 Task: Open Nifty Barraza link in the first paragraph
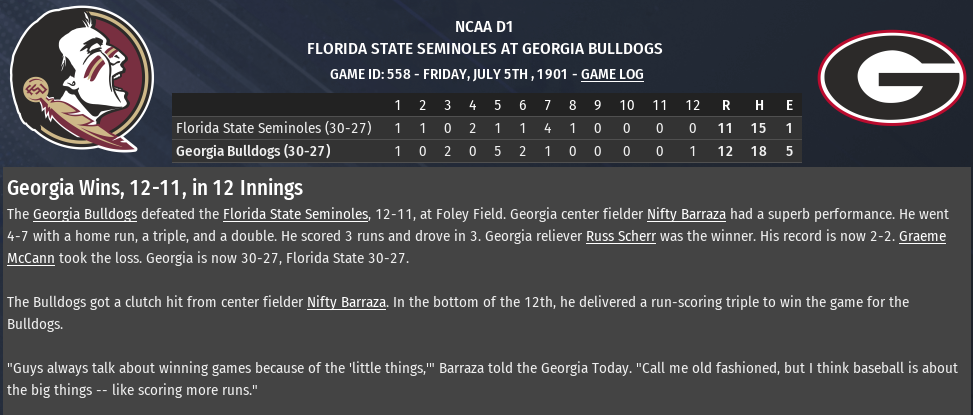click(x=686, y=214)
